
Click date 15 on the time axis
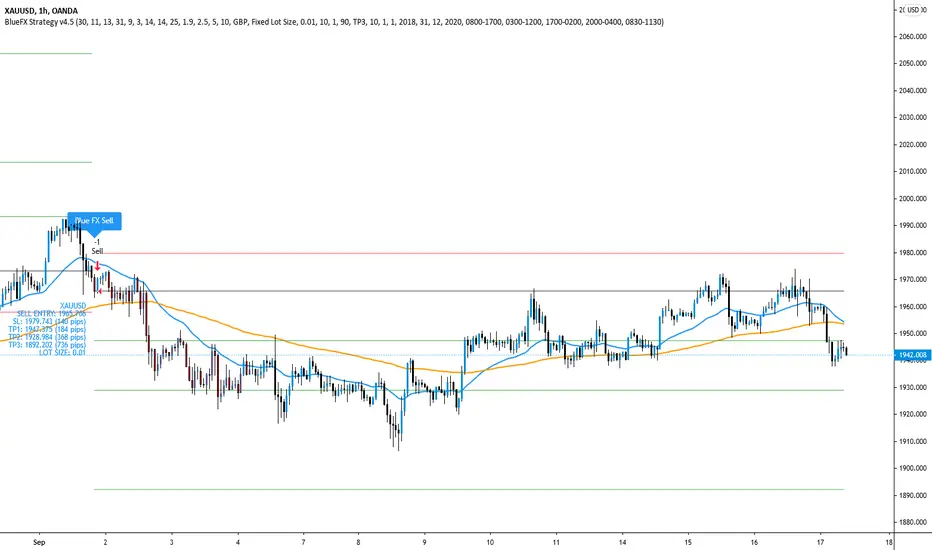click(688, 542)
